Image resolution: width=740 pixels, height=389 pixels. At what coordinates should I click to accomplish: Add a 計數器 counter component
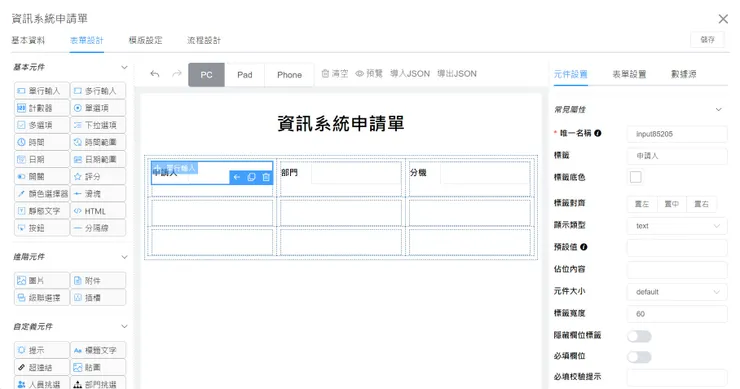42,108
